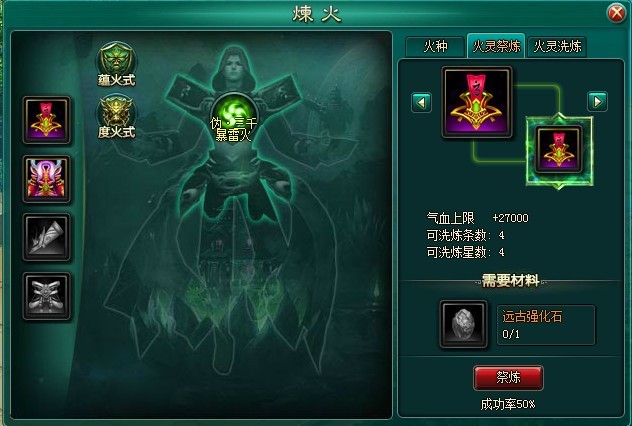Go to next fire spirit with right arrow
Screen dimensions: 632x426
[597, 102]
